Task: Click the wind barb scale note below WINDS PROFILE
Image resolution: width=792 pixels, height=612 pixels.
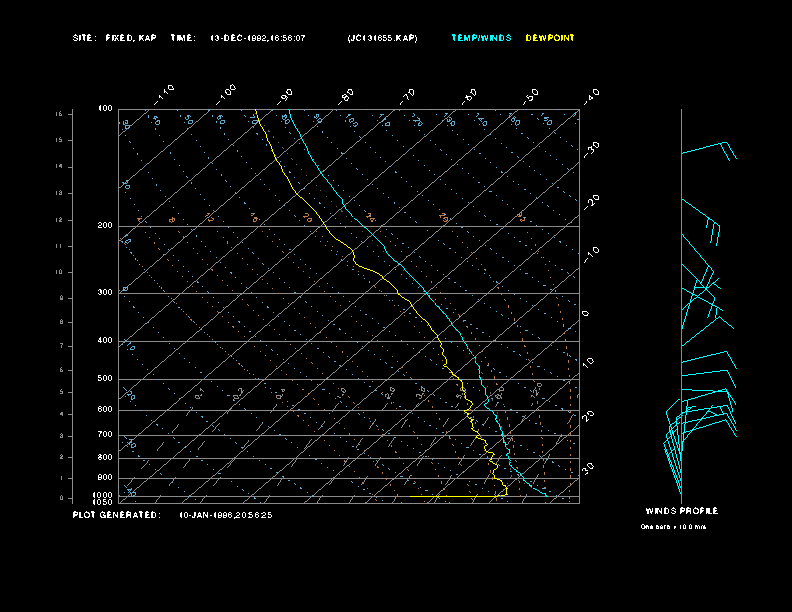Action: click(673, 526)
